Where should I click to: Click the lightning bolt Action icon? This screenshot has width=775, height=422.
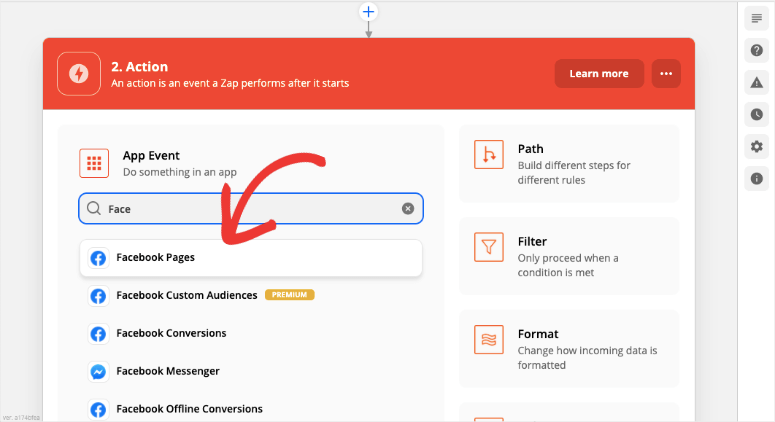tap(79, 74)
